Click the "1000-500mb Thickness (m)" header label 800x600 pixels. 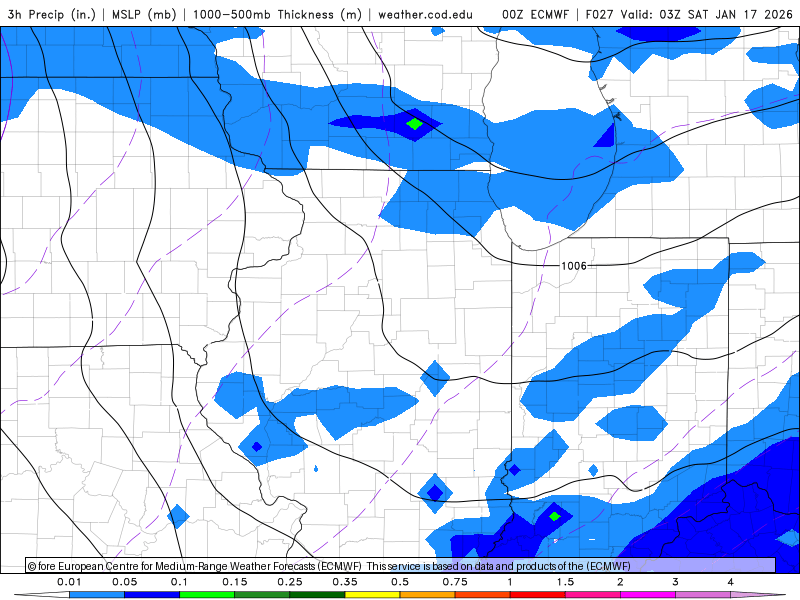[277, 14]
